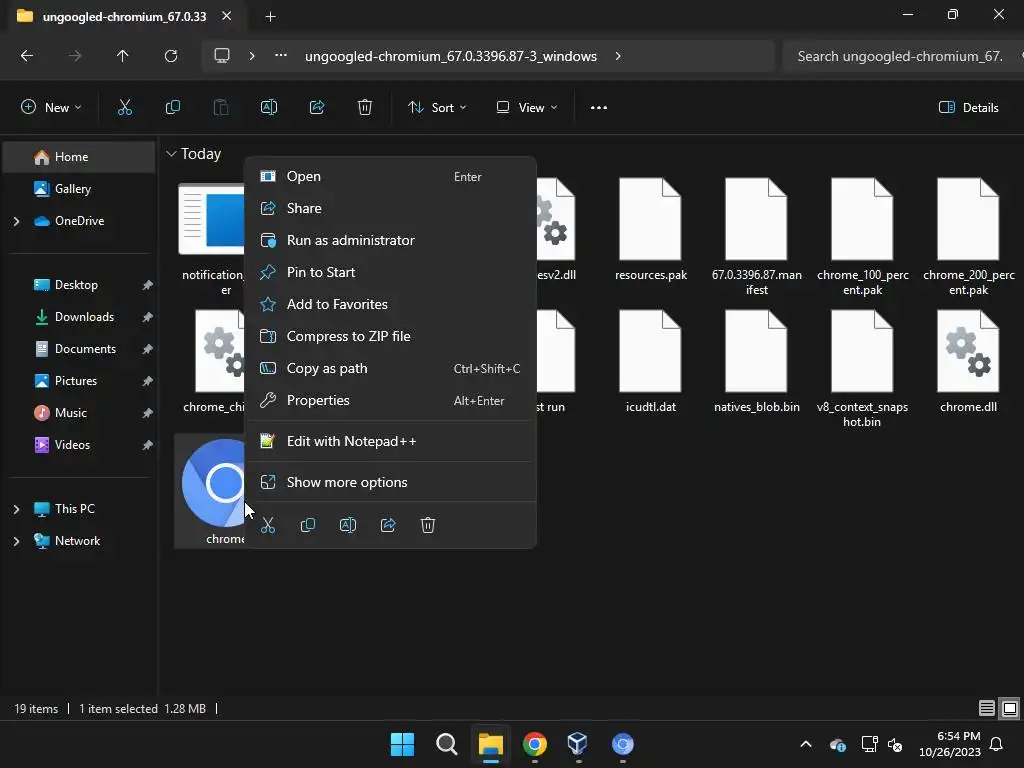
Task: Choose Copy as path
Action: click(390, 368)
